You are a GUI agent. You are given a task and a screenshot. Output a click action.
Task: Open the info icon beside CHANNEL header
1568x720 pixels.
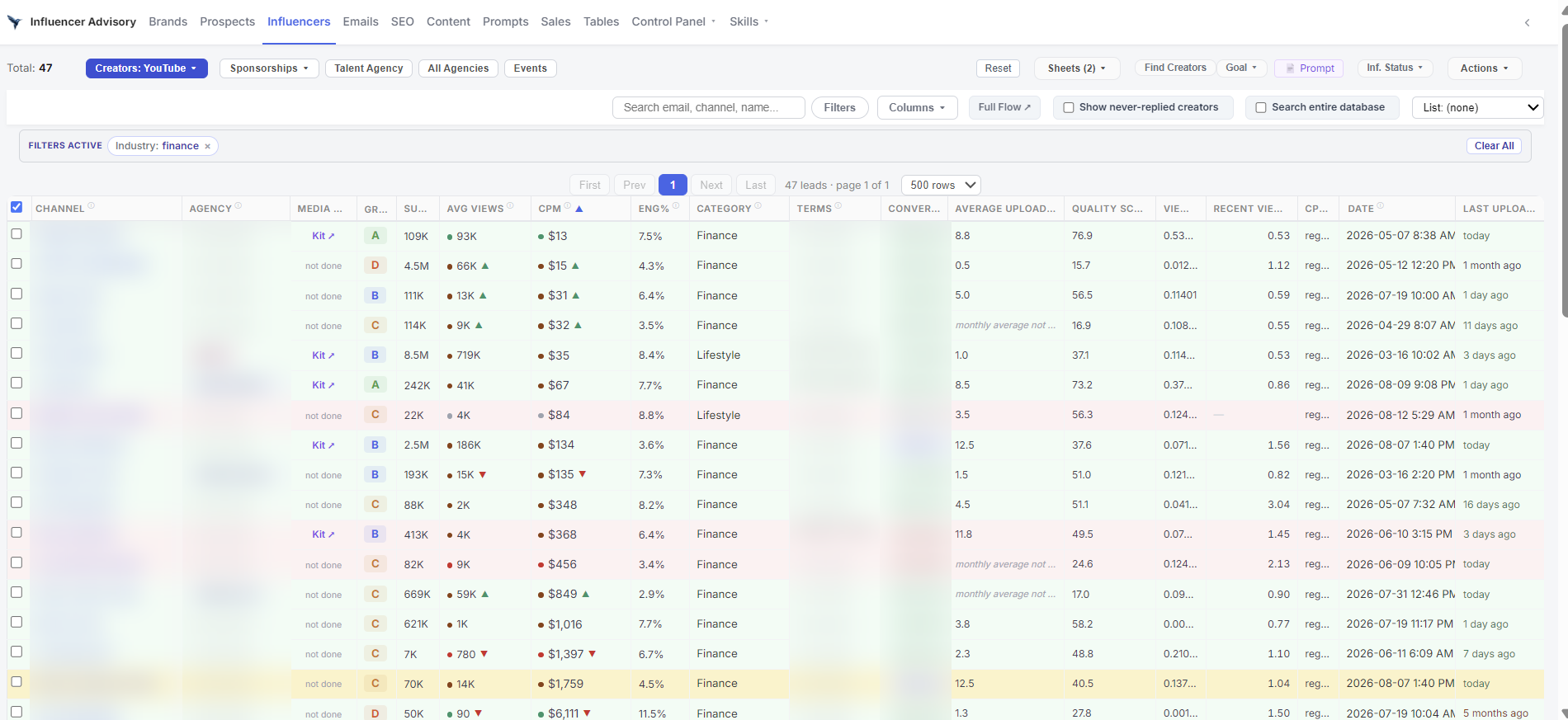(x=92, y=206)
